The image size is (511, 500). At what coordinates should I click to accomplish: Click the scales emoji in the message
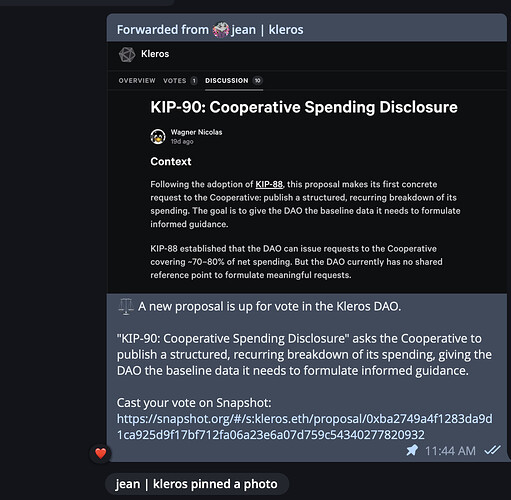(x=126, y=307)
